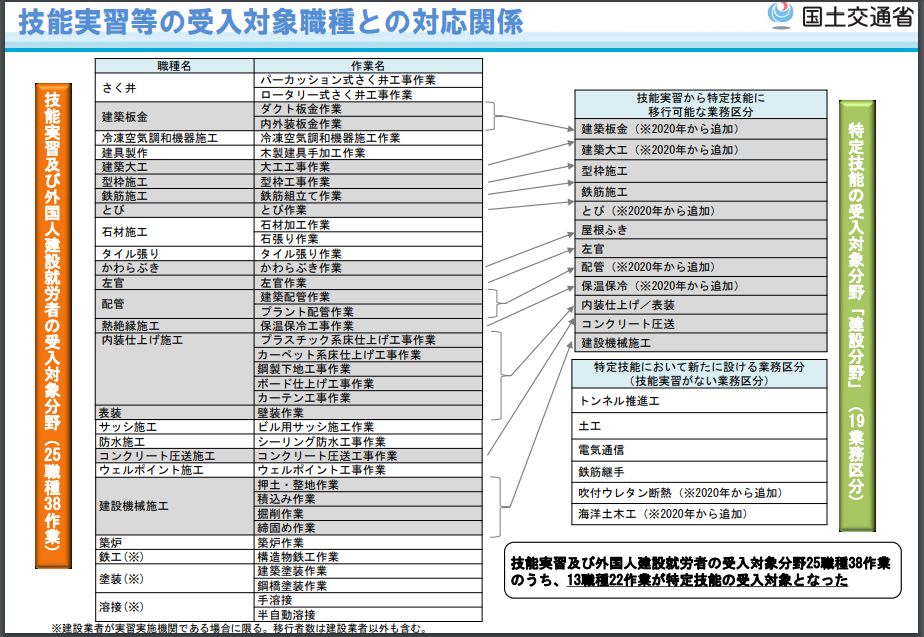Select the 内装仕上げ施工 job type cell

pyautogui.click(x=174, y=369)
